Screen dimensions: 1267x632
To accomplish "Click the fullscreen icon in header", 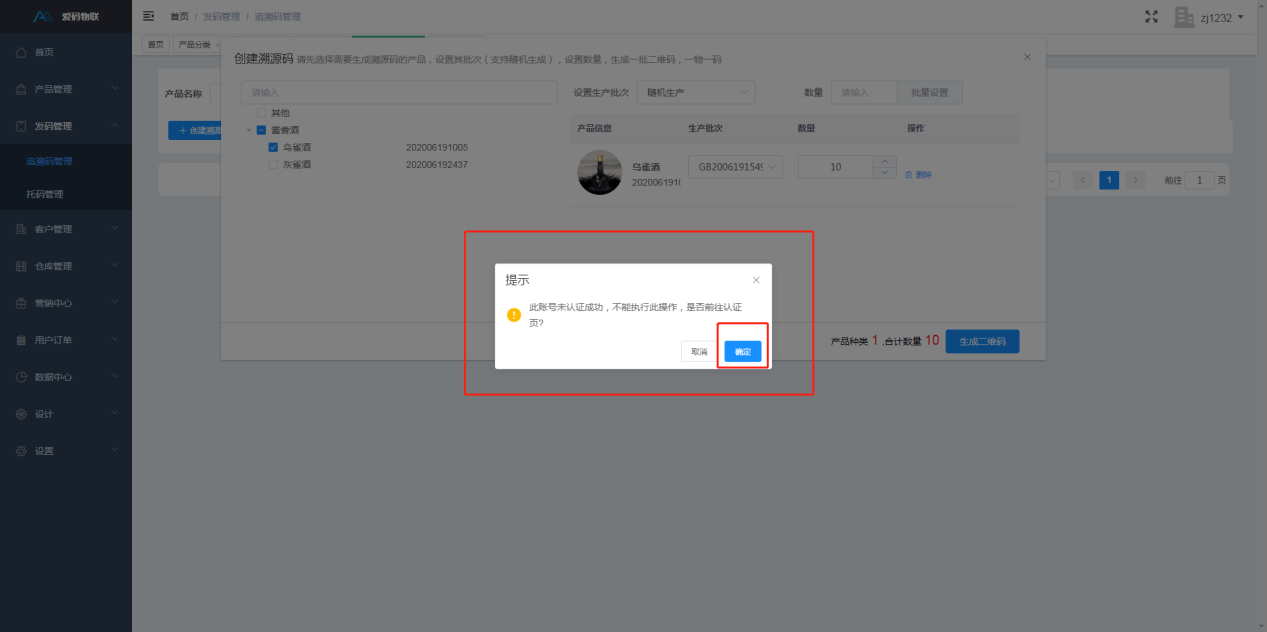I will pos(1151,17).
